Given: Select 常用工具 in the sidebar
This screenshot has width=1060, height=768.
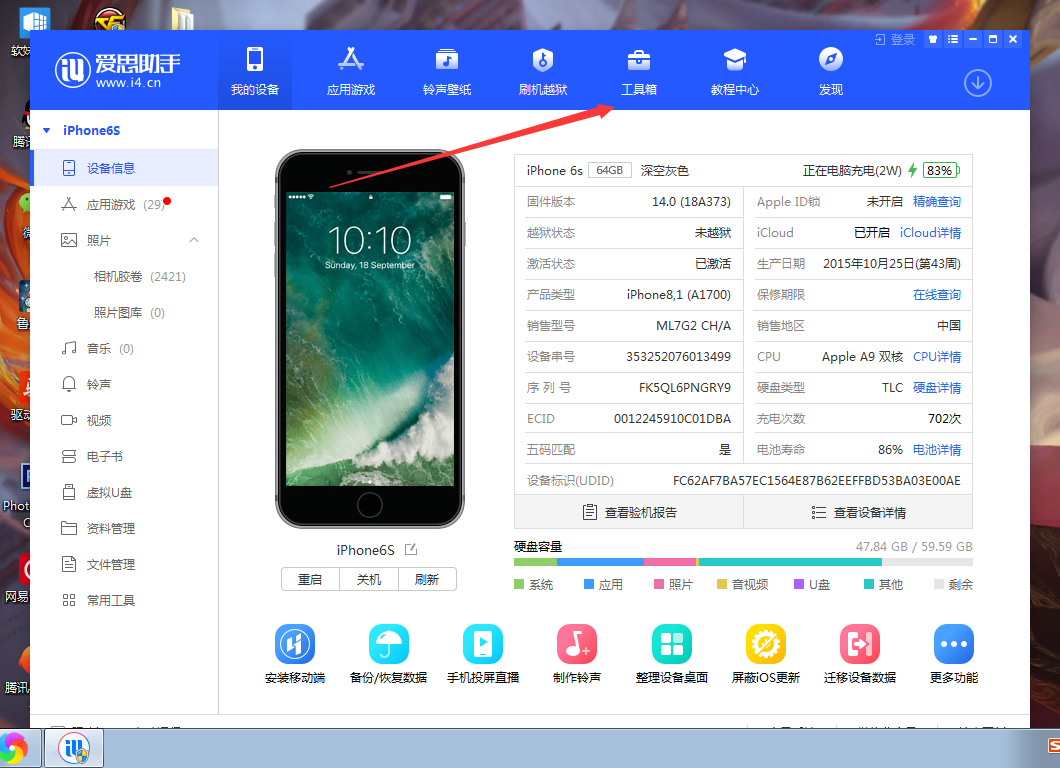Looking at the screenshot, I should tap(124, 600).
